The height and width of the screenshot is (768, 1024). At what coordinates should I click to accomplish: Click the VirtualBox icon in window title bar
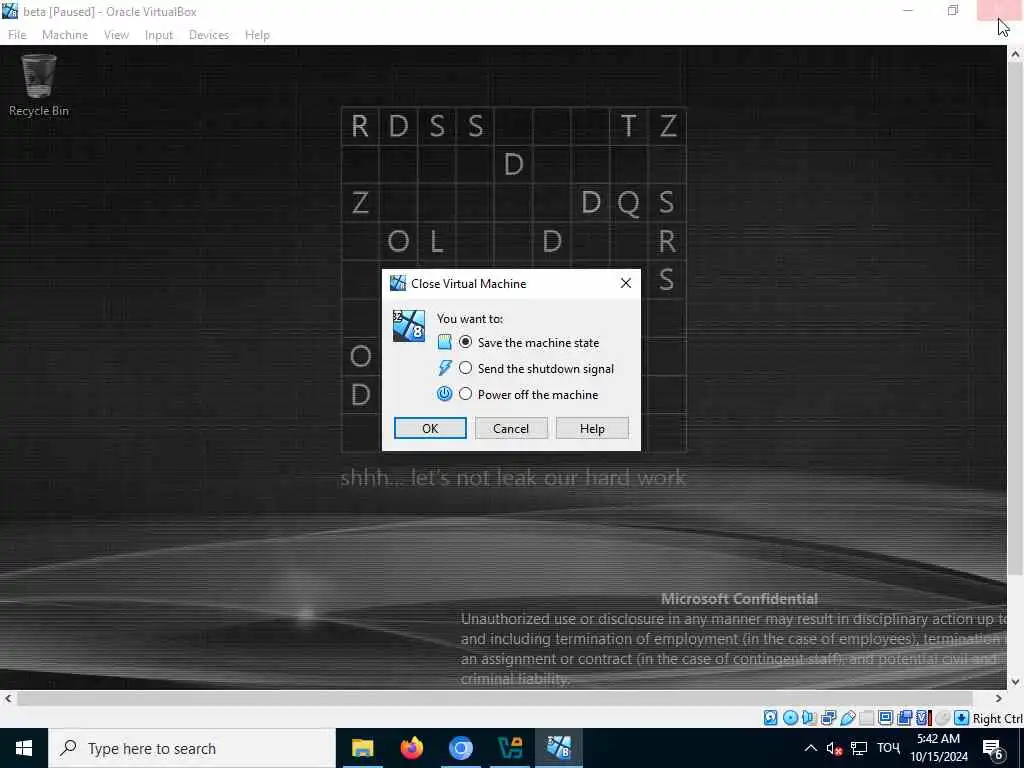(x=10, y=11)
